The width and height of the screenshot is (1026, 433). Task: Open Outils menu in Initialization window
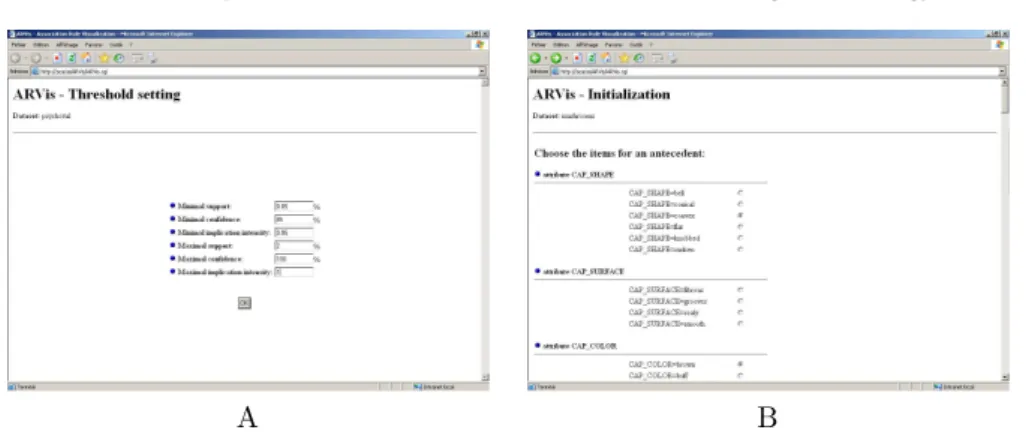[x=636, y=44]
